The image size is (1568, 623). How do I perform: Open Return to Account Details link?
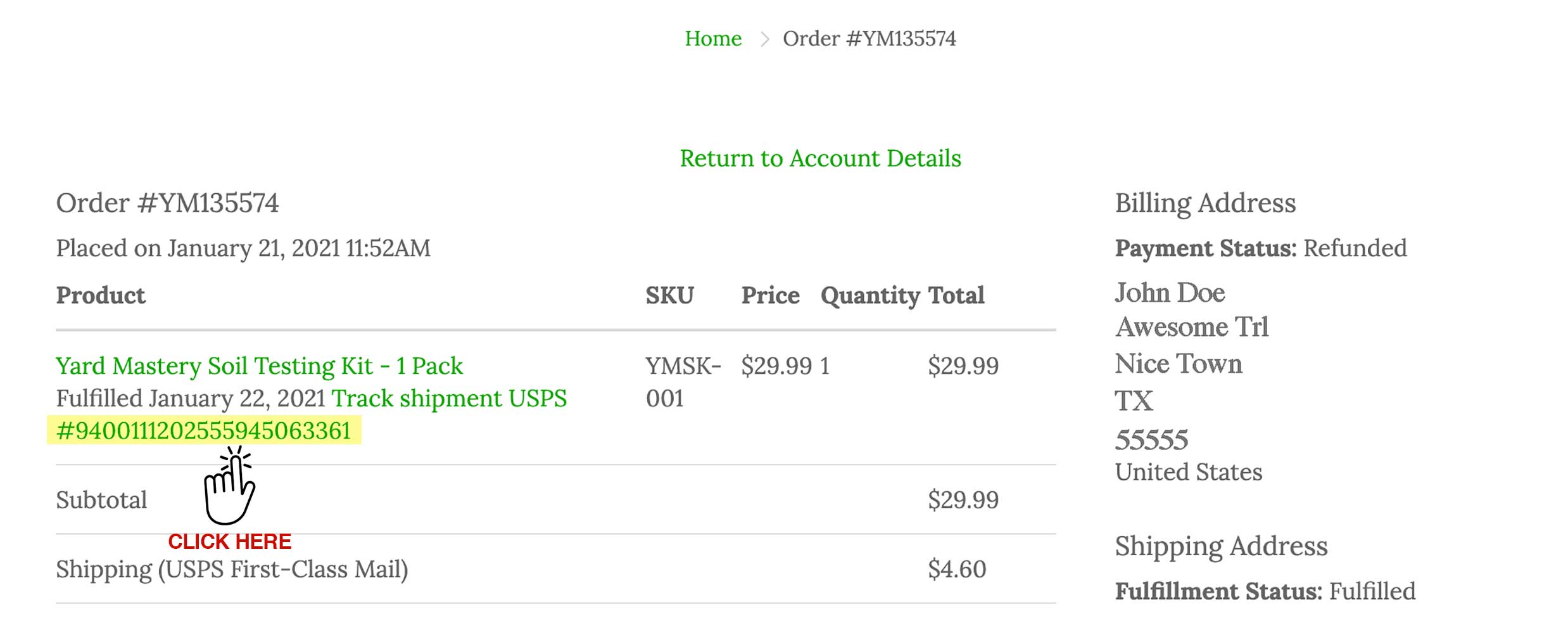tap(820, 158)
